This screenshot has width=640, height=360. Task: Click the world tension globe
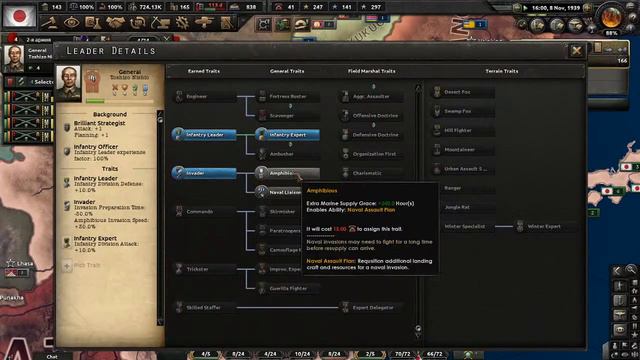point(611,17)
